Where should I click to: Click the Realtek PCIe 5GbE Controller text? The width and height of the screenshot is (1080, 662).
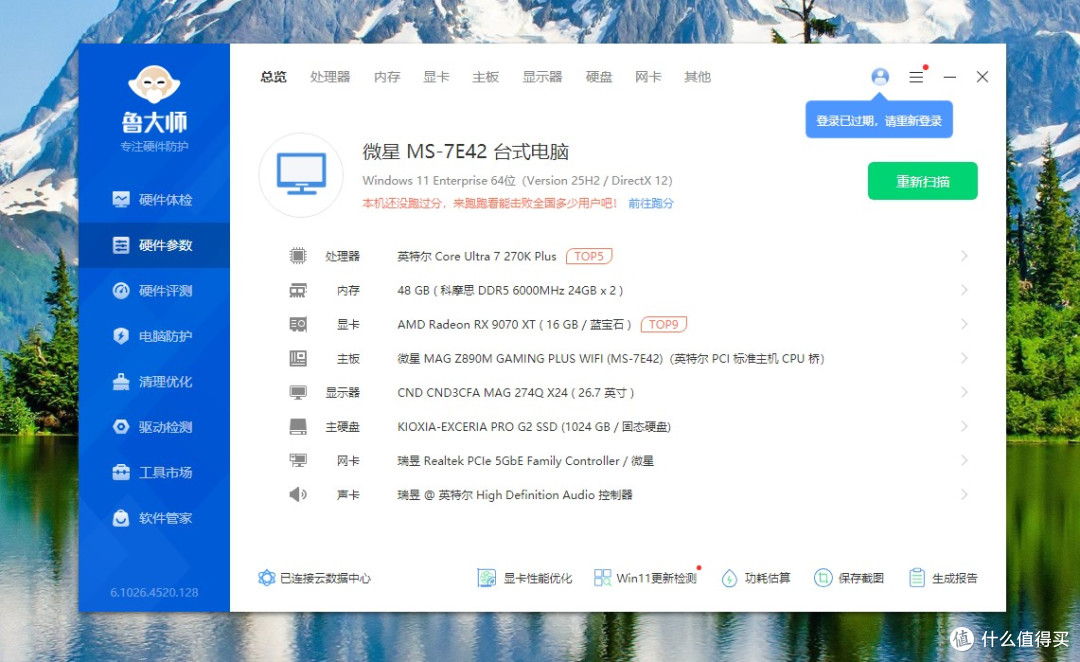point(526,460)
